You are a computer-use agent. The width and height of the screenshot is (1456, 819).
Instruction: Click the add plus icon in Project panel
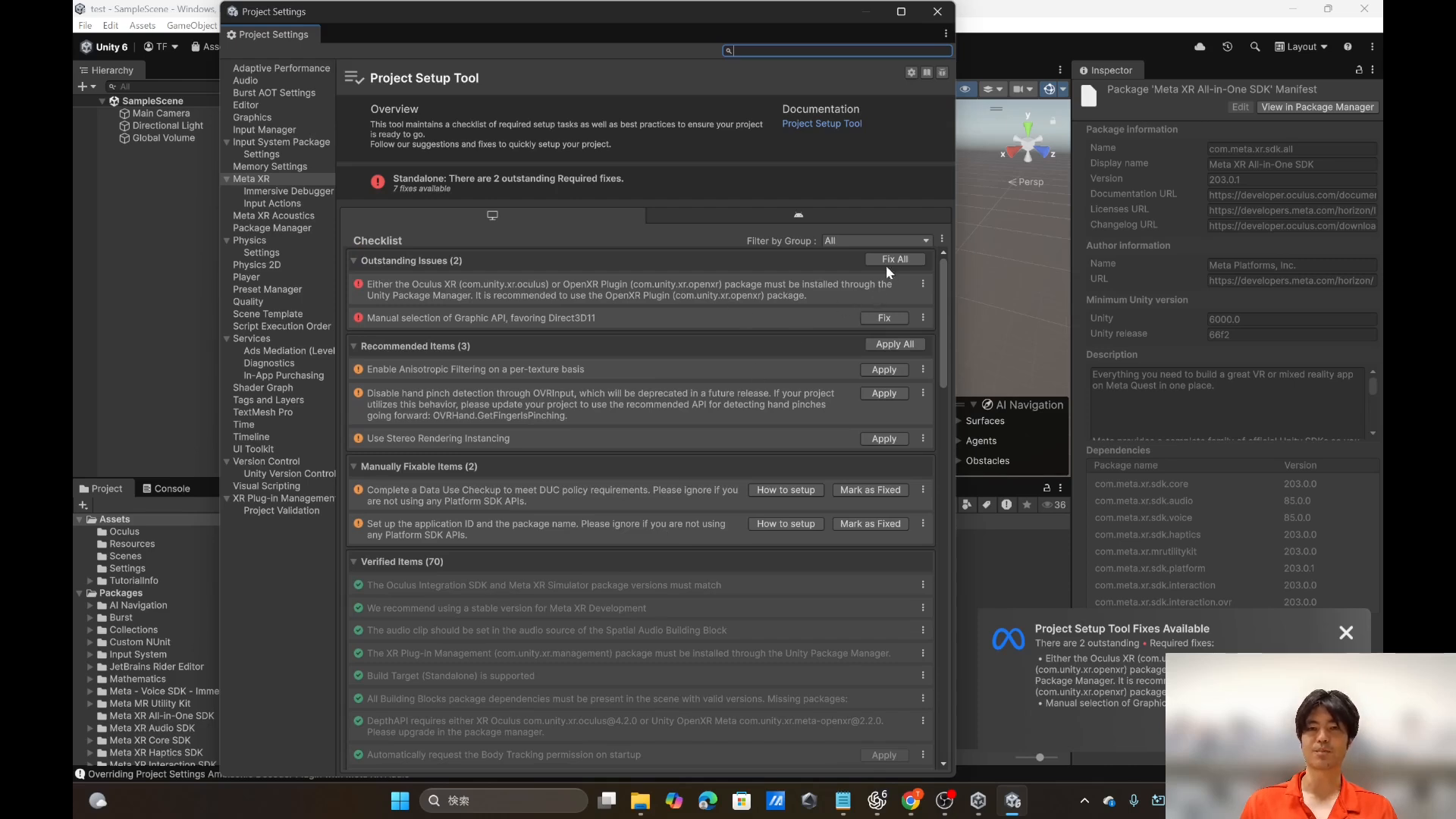point(83,505)
